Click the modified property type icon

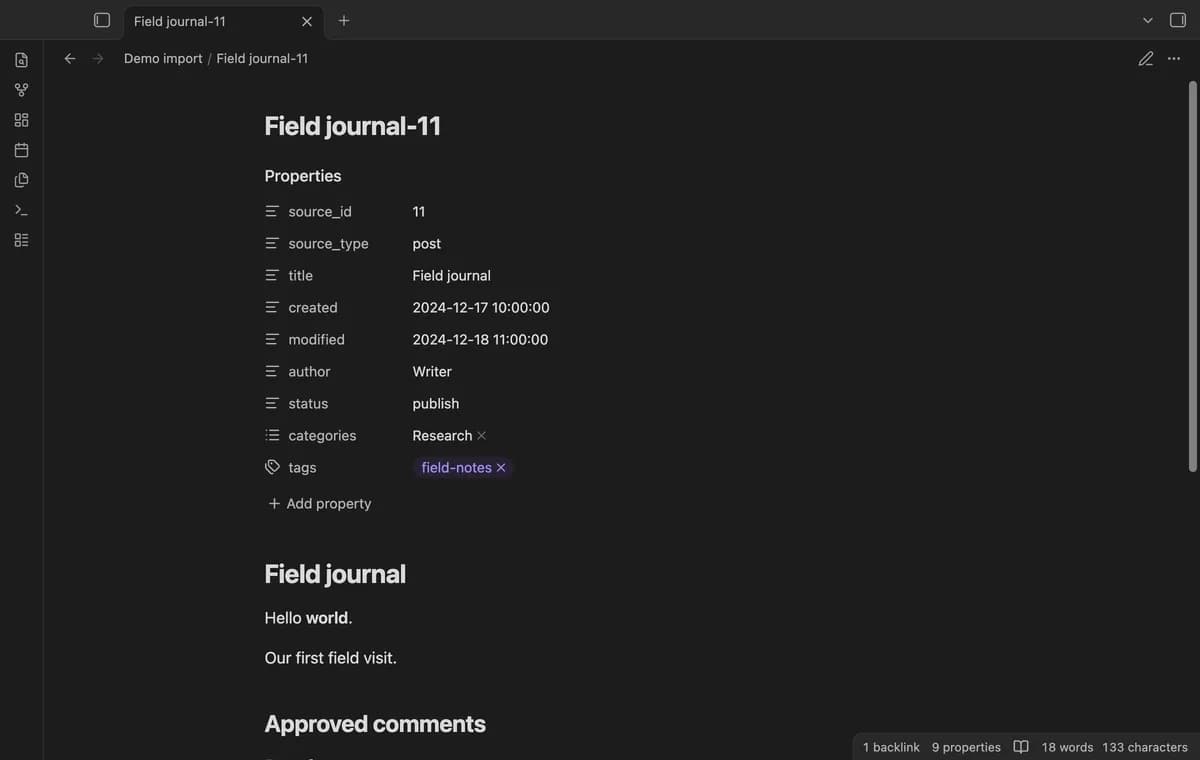click(x=272, y=340)
